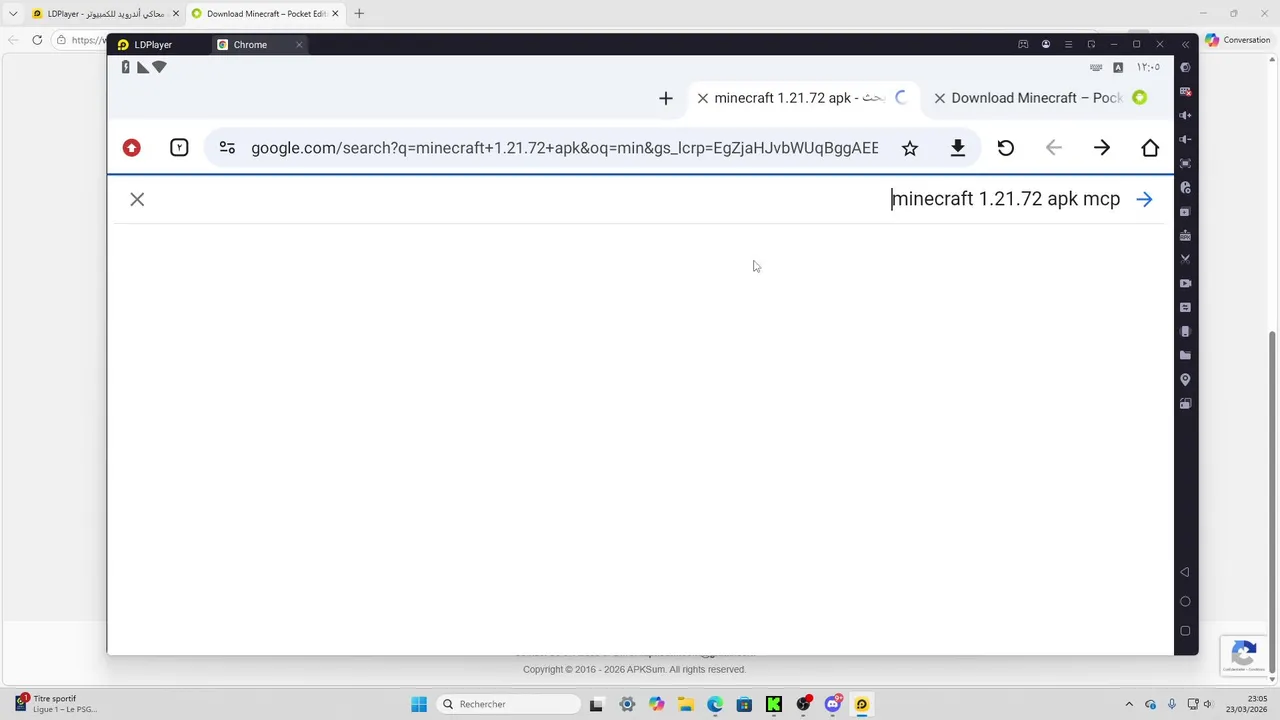
Task: Open a new tab in the emulator Chrome
Action: click(666, 98)
